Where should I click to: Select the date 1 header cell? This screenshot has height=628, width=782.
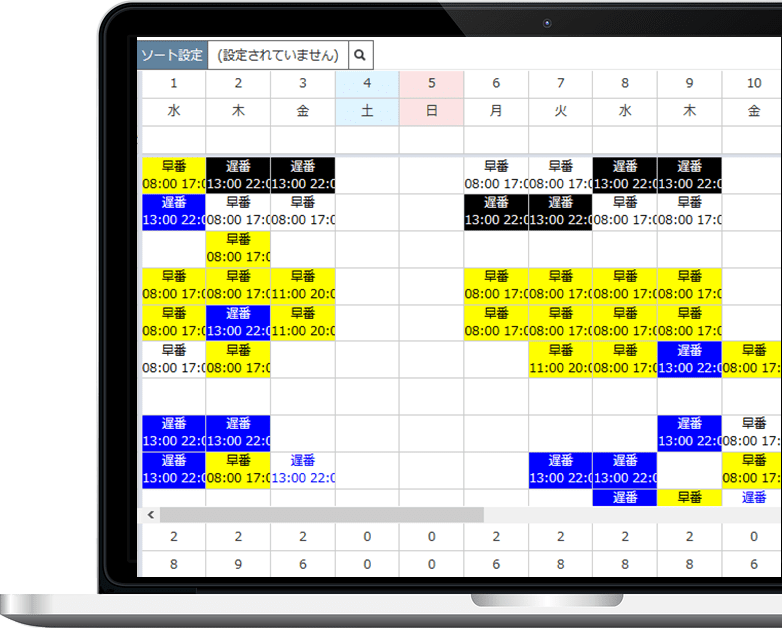pos(174,84)
